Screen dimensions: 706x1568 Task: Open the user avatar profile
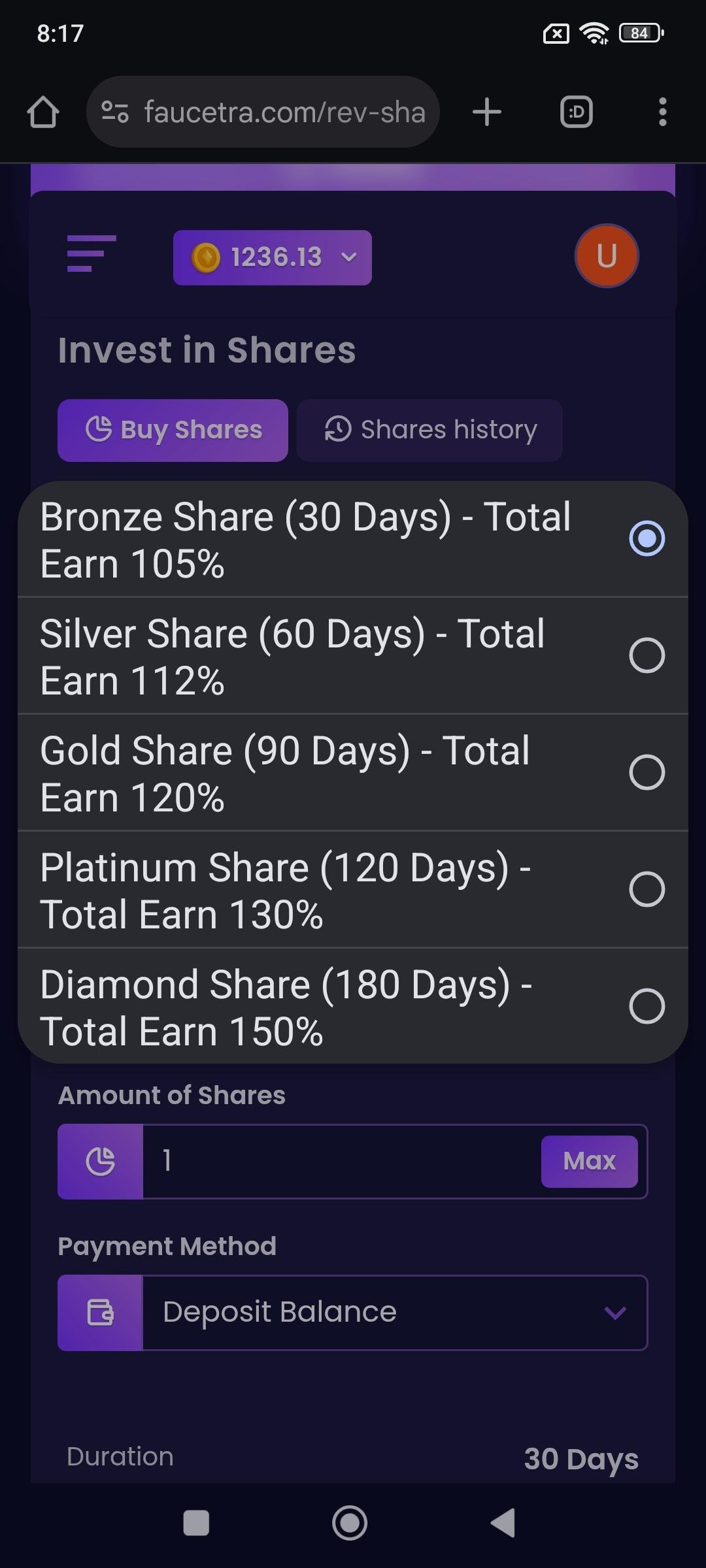click(607, 256)
